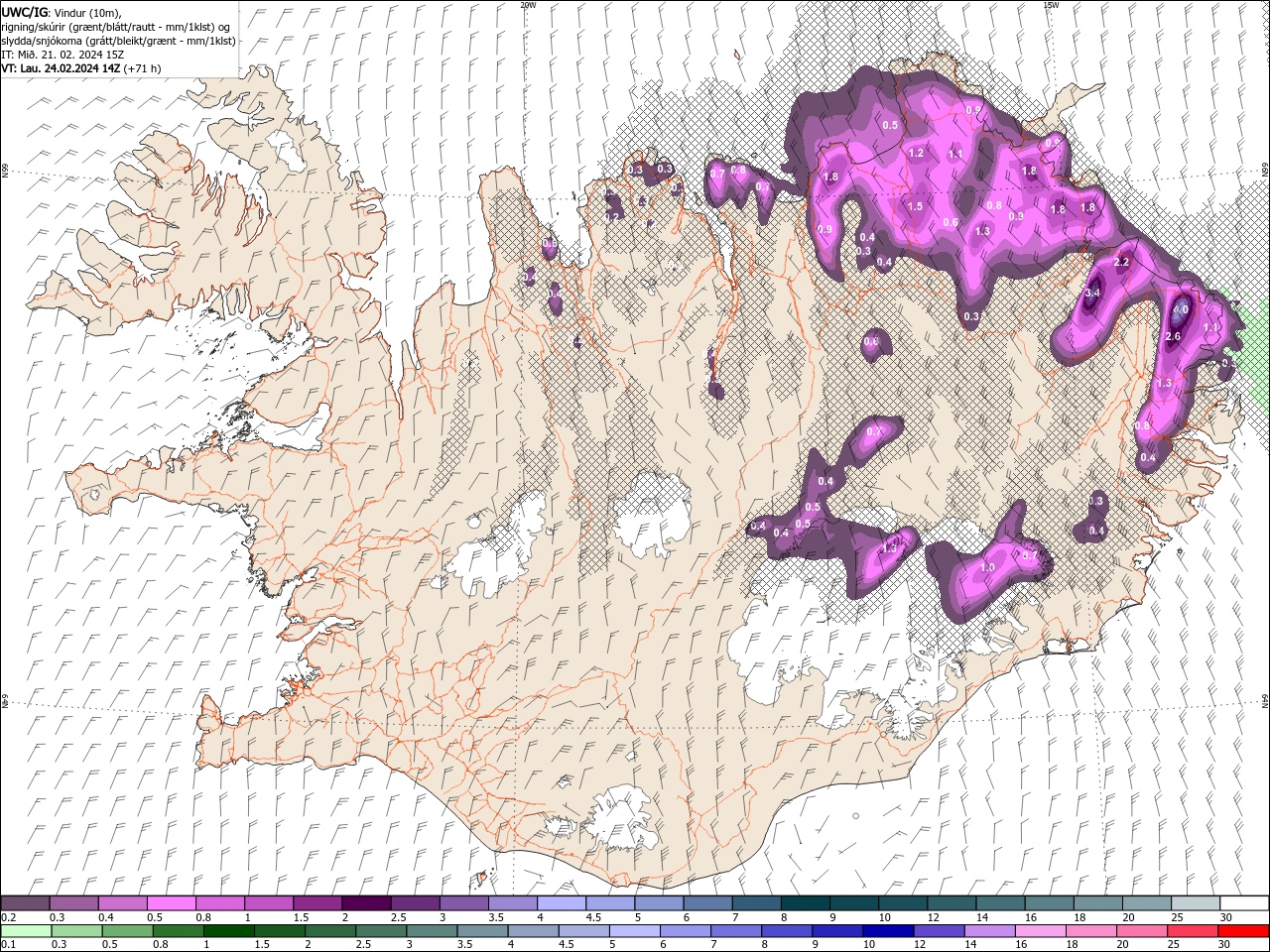Image resolution: width=1270 pixels, height=952 pixels.
Task: Pick upper legend first swatch between 0.2 and 0.3
Action: (x=25, y=903)
